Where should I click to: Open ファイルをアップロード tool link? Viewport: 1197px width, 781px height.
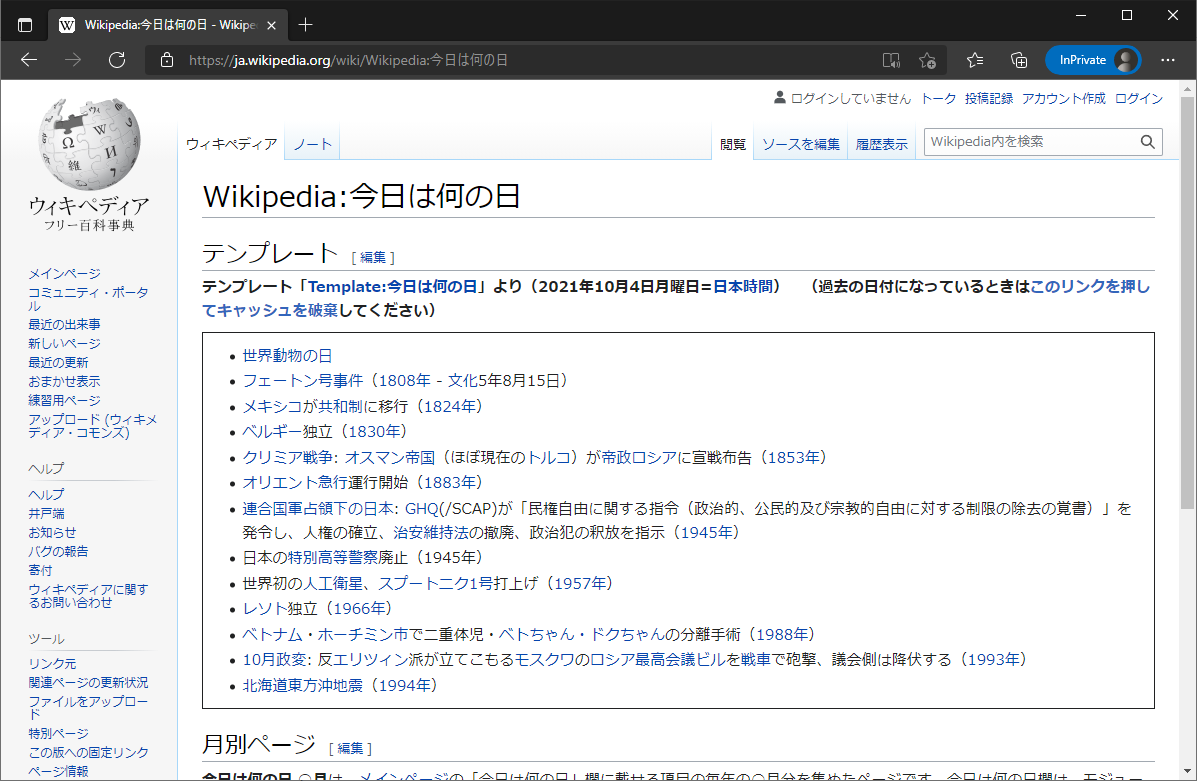(x=88, y=708)
